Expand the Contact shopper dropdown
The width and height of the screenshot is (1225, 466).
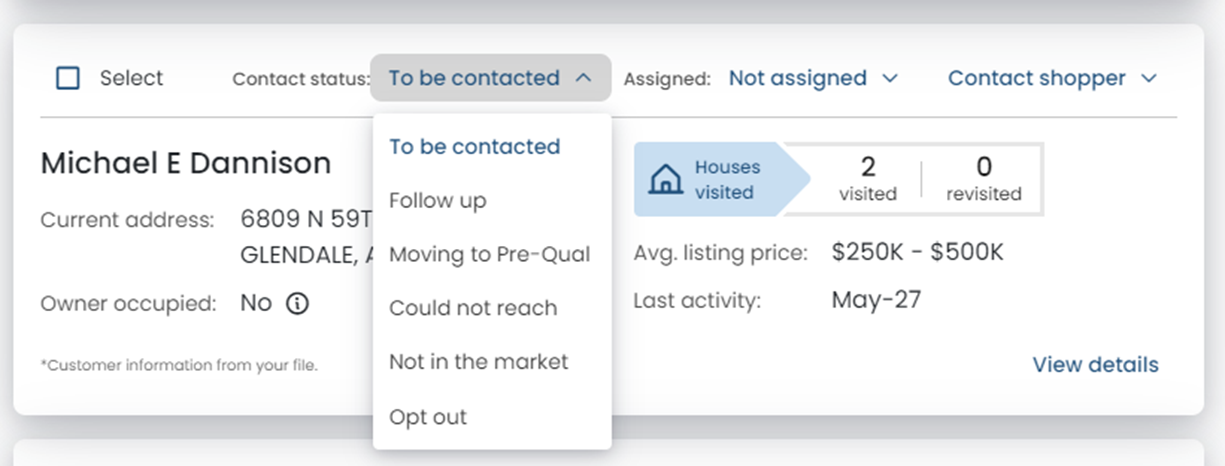(1052, 78)
